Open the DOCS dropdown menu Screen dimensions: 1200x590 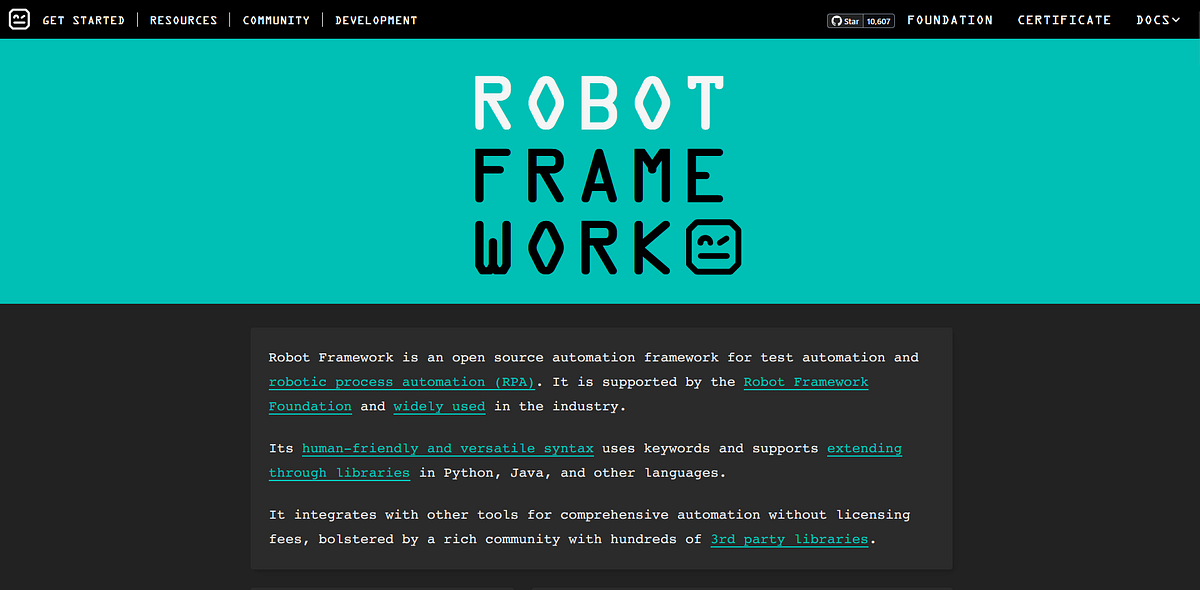(x=1151, y=19)
